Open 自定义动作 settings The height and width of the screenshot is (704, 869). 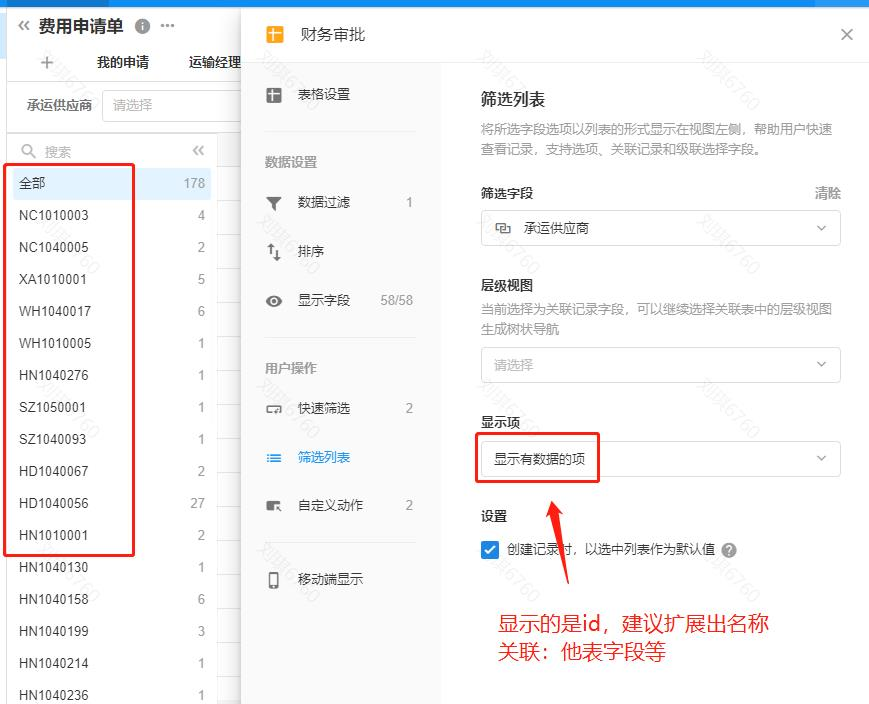coord(330,506)
